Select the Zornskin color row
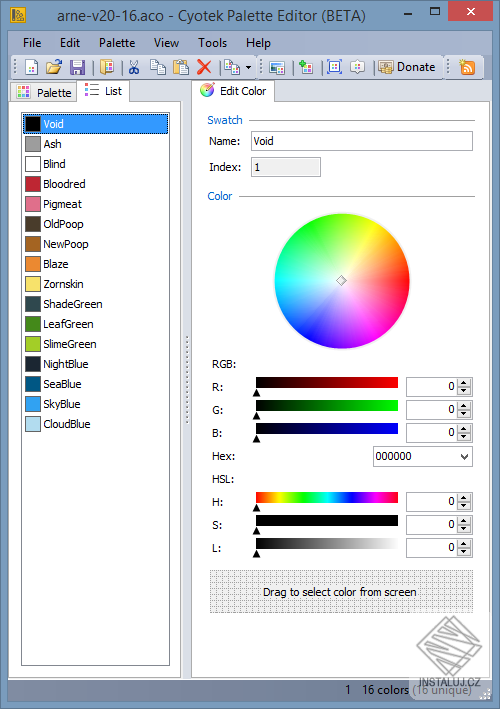This screenshot has width=500, height=709. point(95,284)
